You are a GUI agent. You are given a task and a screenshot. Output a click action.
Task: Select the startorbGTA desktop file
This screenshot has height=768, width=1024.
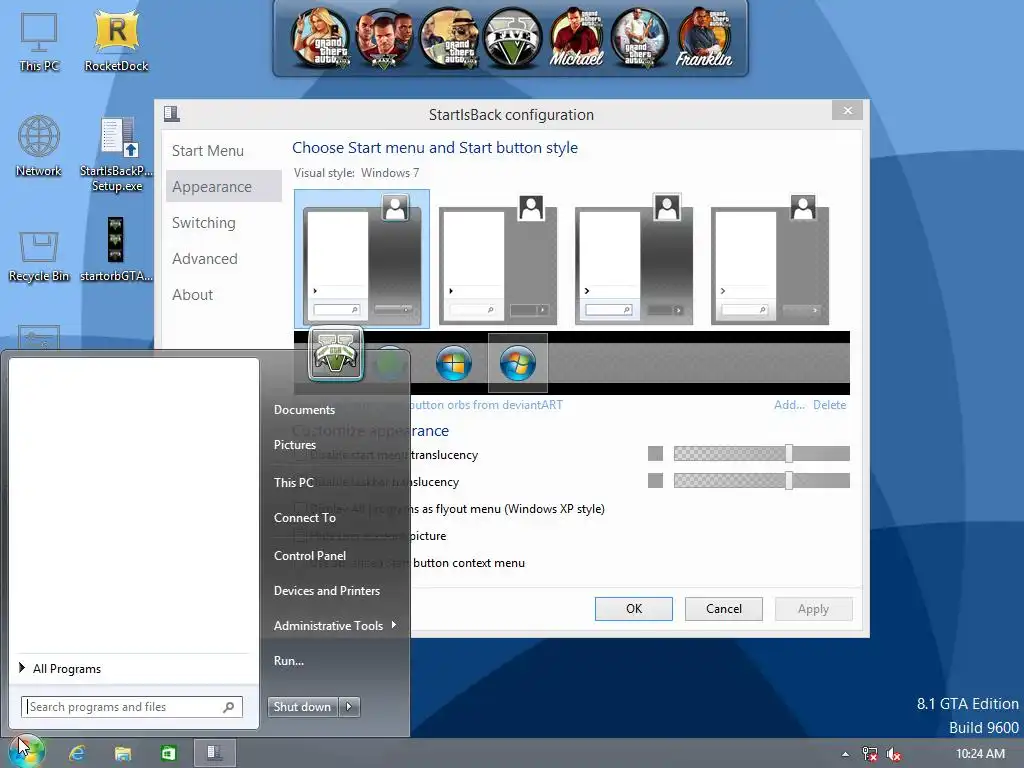[x=116, y=249]
